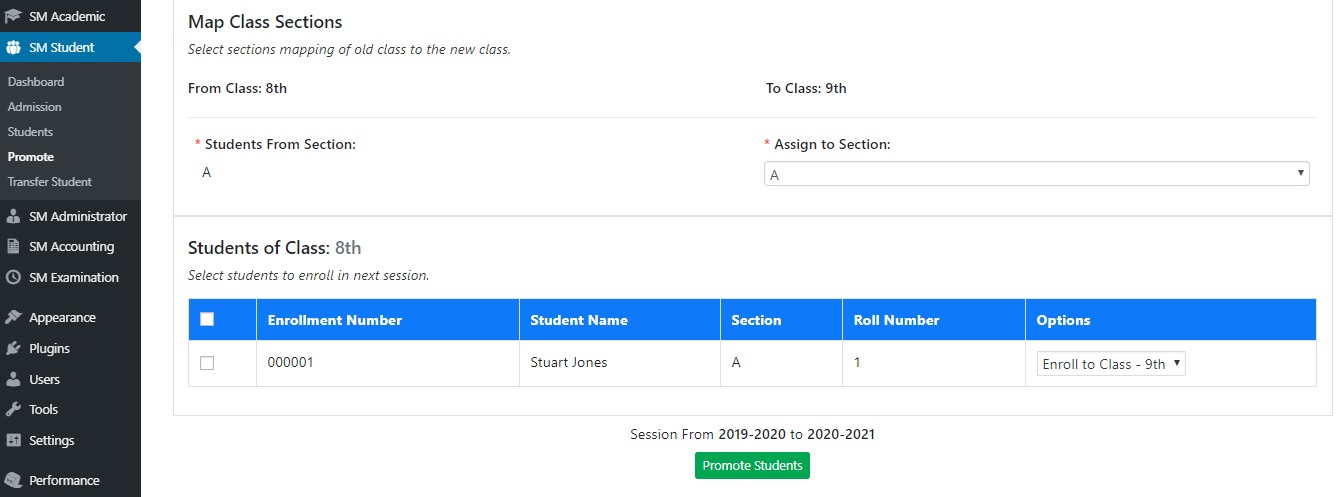The height and width of the screenshot is (497, 1341).
Task: Click the SM Accounting document icon
Action: click(x=13, y=247)
